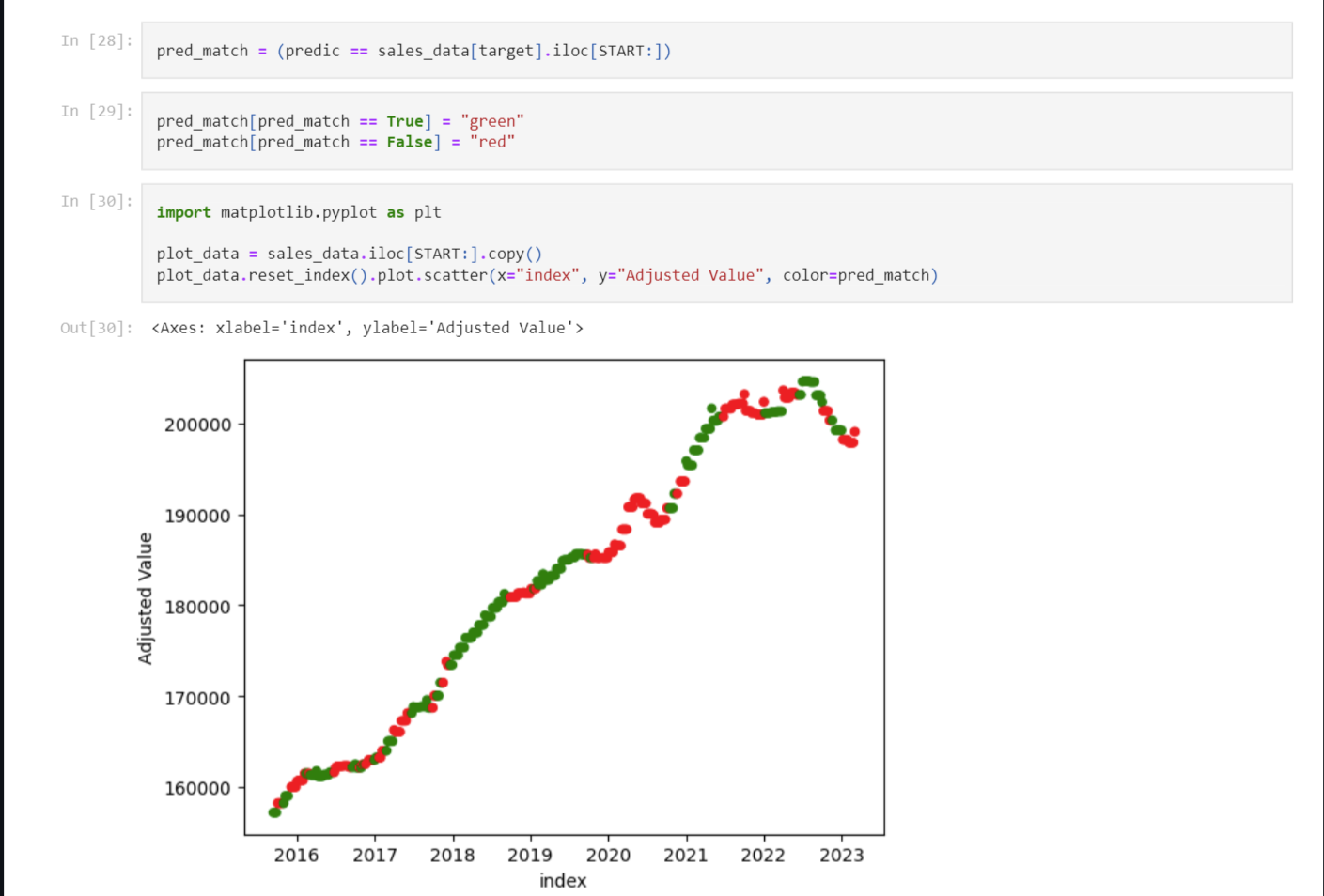1324x896 pixels.
Task: Click the In [29]: prompt label
Action: [97, 111]
